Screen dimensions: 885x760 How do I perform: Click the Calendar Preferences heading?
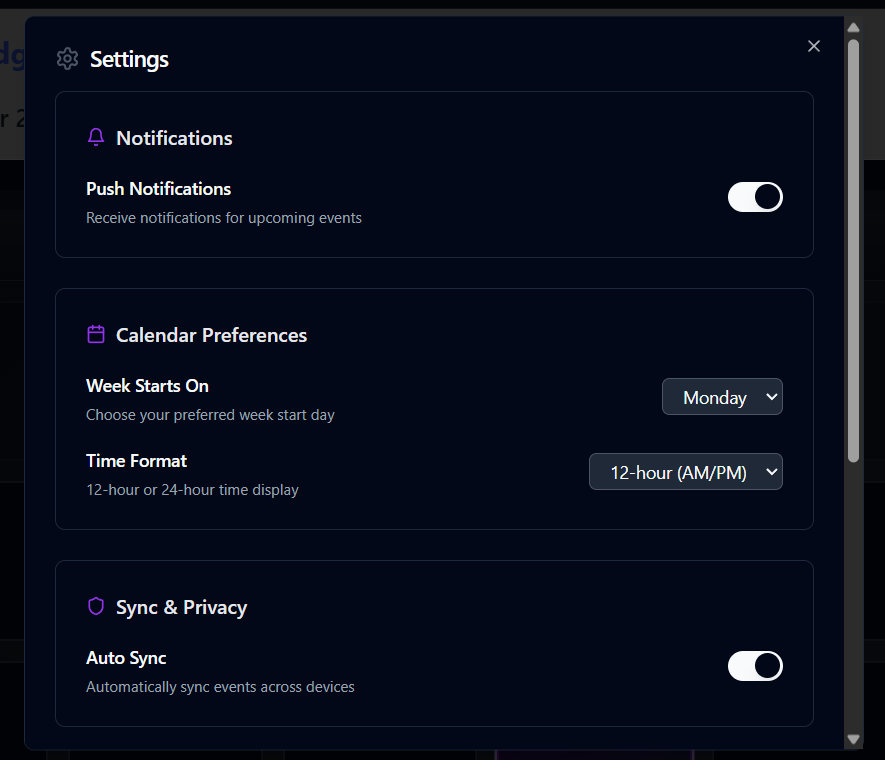(211, 335)
